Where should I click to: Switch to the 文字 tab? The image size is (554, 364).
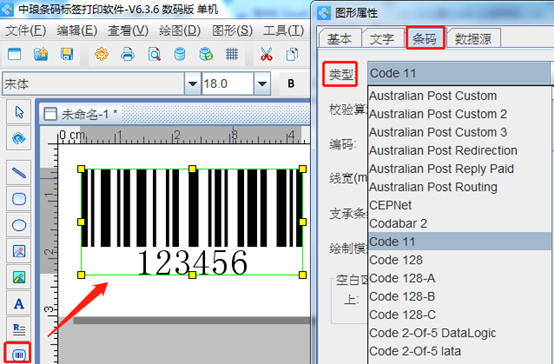(x=382, y=39)
